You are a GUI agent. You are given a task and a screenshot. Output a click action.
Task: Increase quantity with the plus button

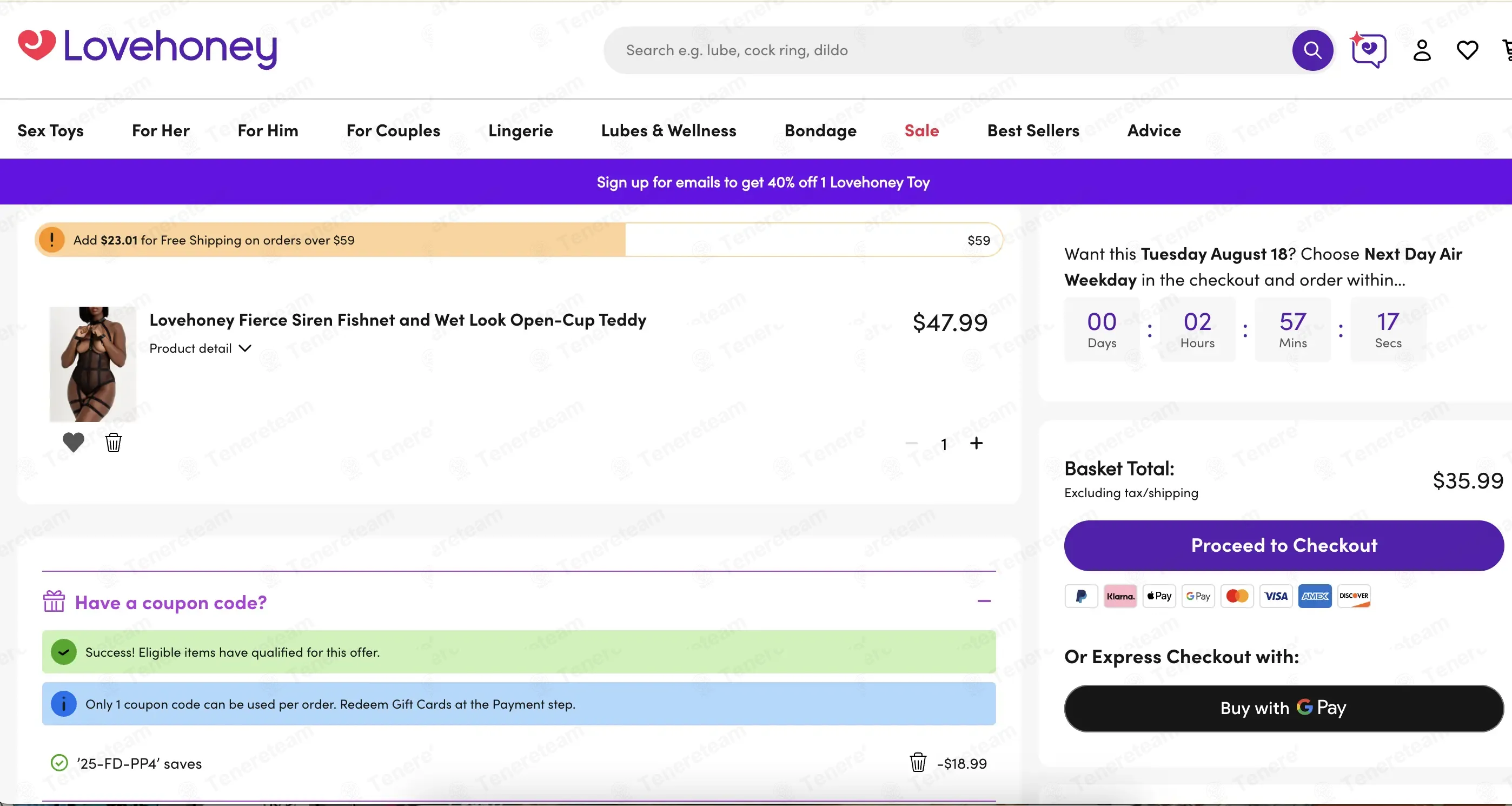(x=976, y=443)
